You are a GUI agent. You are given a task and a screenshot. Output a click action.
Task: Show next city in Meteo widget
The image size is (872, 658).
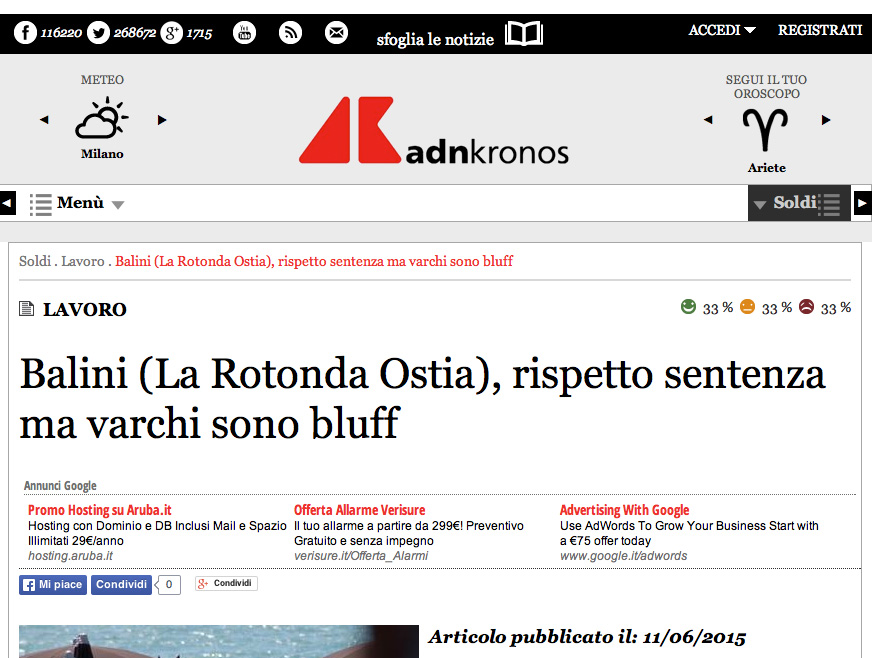coord(162,120)
